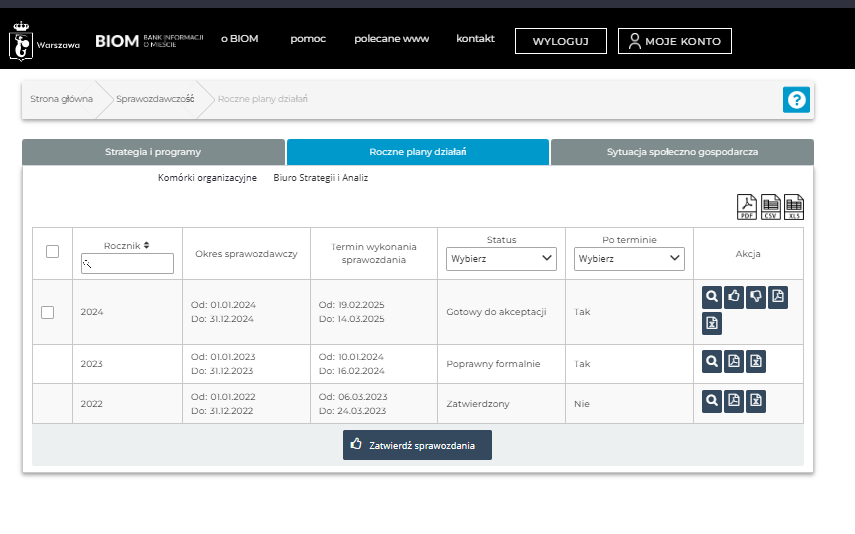Open the Status filter dropdown
855x534 pixels.
501,259
